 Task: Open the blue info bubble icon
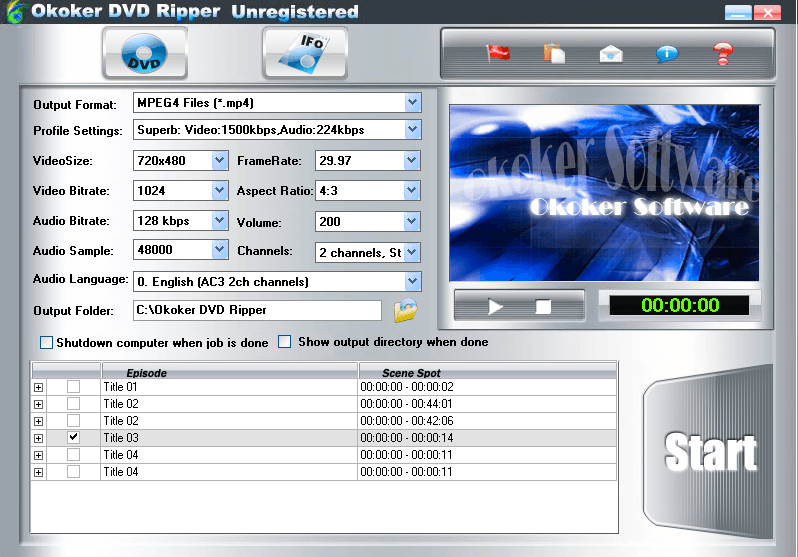tap(667, 53)
